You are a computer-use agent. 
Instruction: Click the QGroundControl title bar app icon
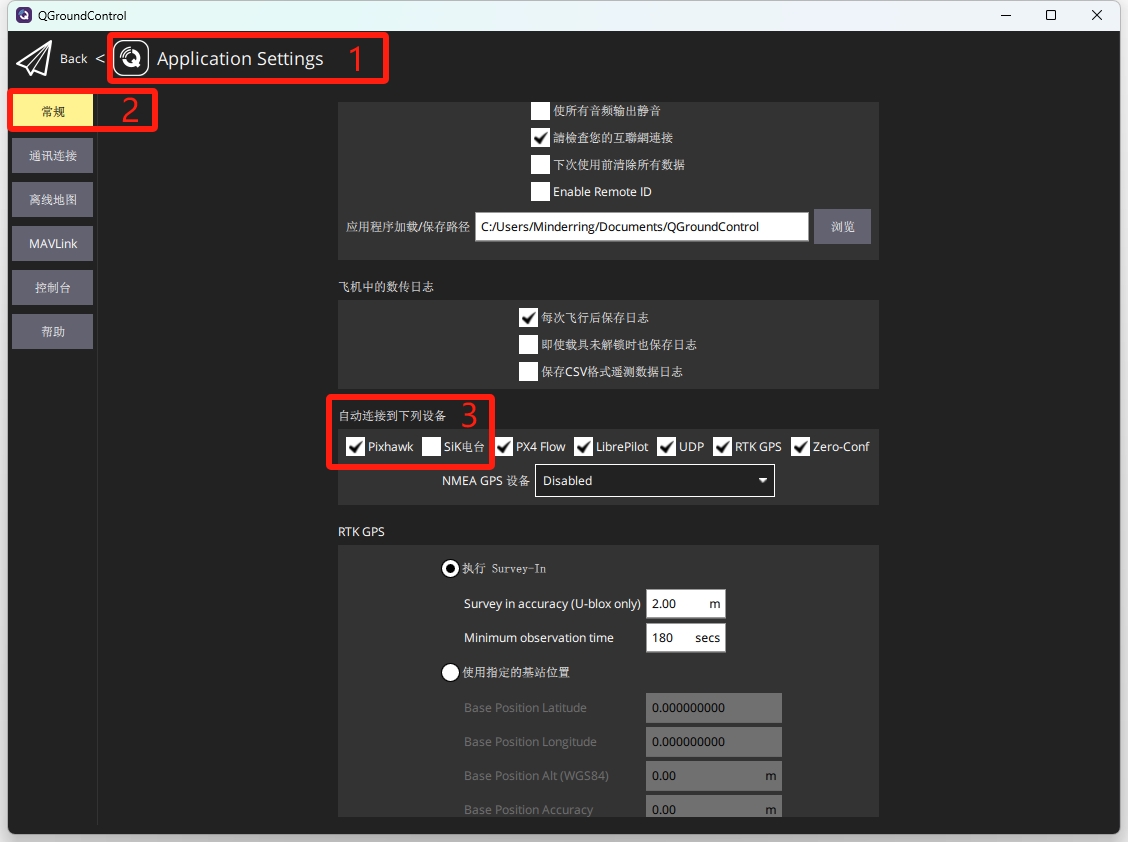point(24,15)
